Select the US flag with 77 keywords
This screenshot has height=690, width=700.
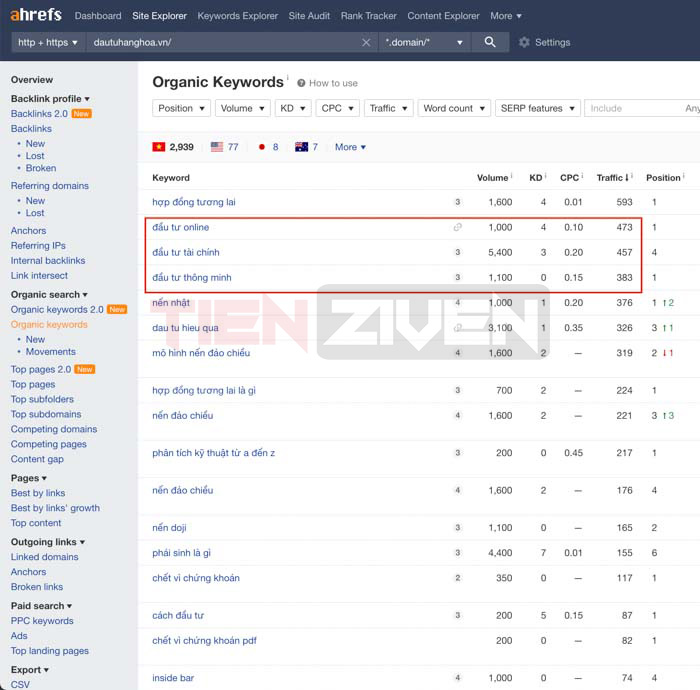pyautogui.click(x=224, y=147)
